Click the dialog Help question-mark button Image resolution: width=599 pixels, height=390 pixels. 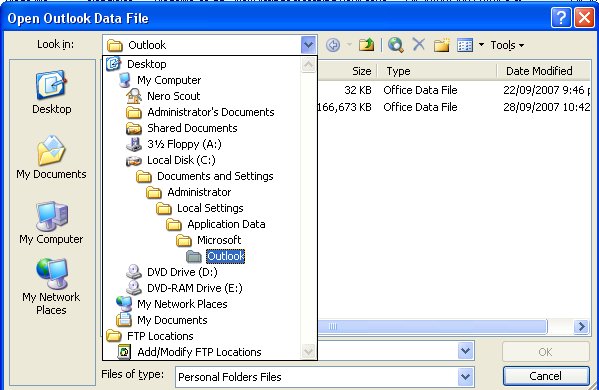point(561,18)
